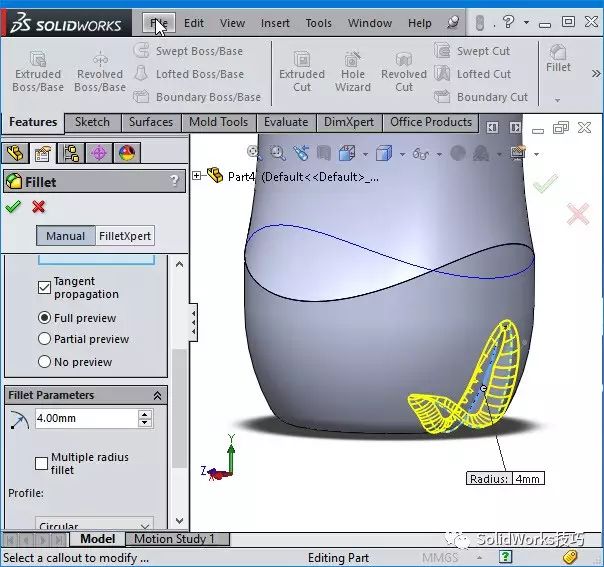Increase radius with spinner up arrow

click(x=145, y=414)
